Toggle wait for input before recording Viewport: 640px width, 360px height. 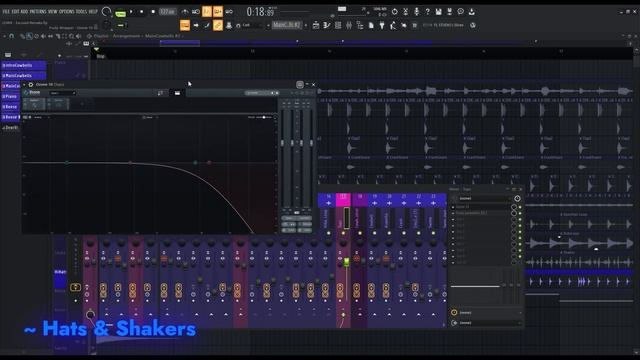coord(196,12)
